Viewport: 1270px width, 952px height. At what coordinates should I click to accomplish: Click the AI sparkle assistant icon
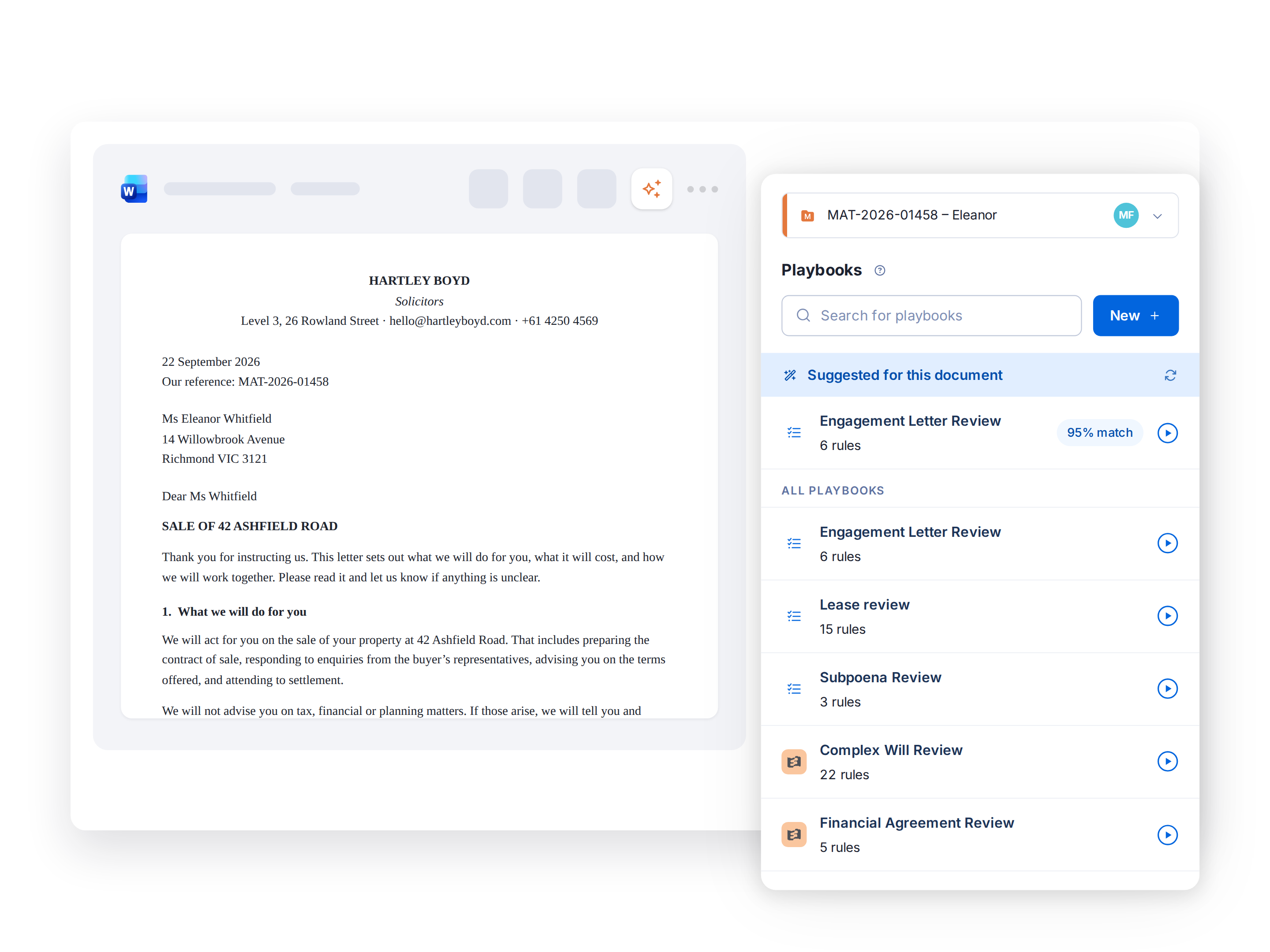point(651,189)
